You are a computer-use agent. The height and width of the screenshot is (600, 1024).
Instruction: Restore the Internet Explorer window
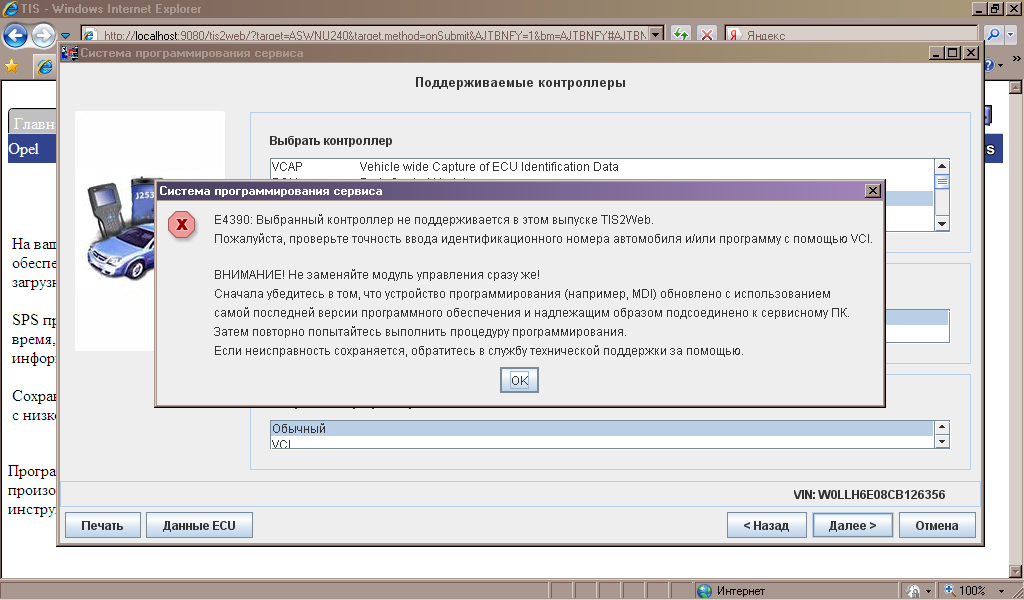[x=995, y=9]
